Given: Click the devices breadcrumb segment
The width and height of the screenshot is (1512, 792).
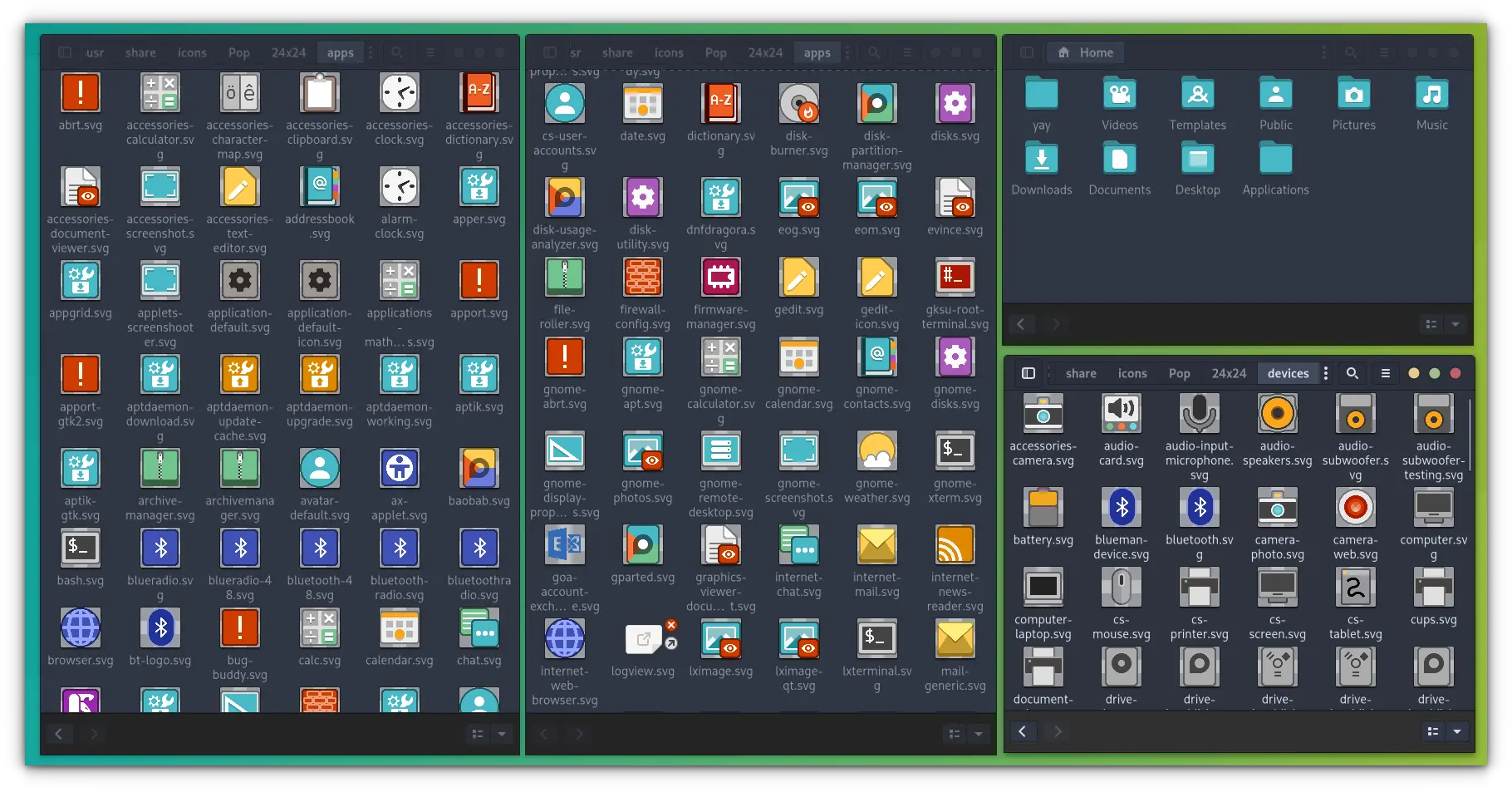Looking at the screenshot, I should (x=1288, y=373).
